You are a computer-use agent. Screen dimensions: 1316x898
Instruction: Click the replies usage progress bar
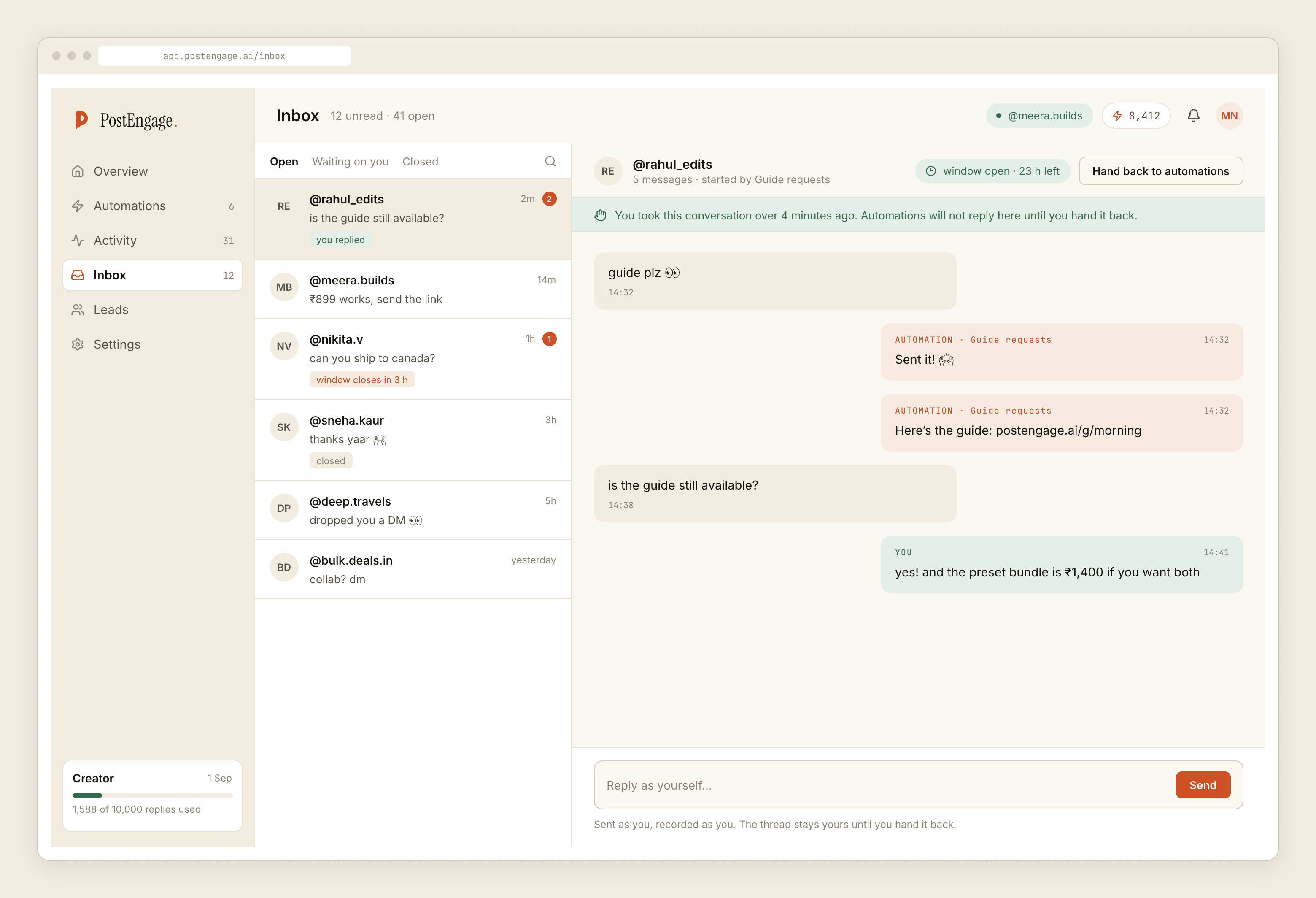[x=152, y=795]
